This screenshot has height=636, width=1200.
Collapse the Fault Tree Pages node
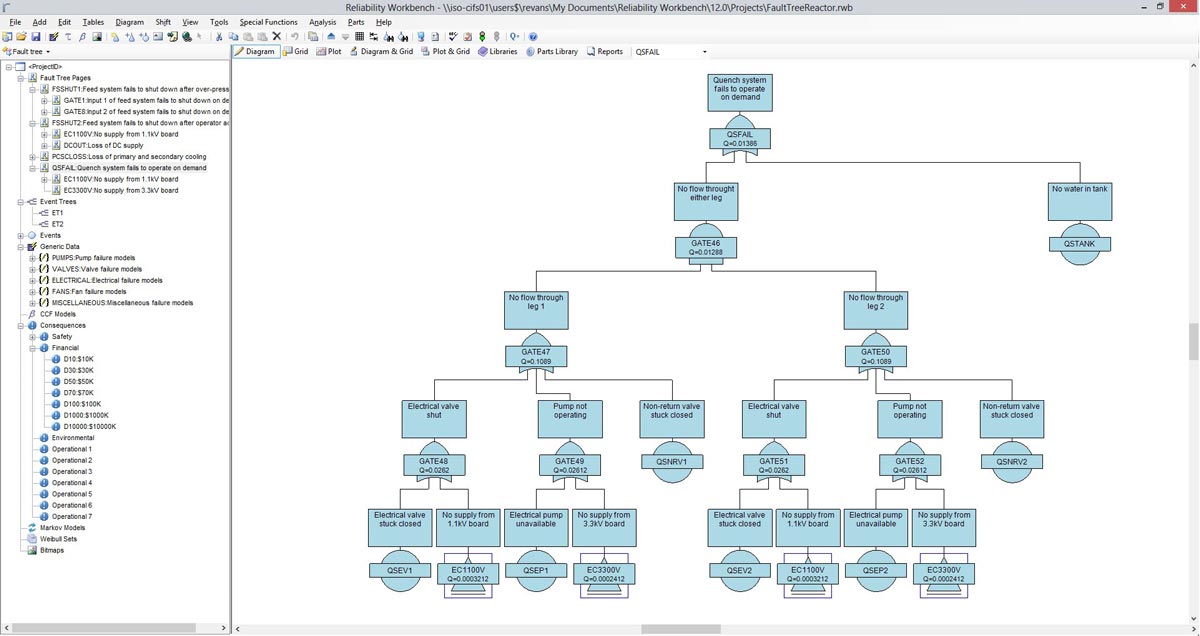(x=19, y=78)
